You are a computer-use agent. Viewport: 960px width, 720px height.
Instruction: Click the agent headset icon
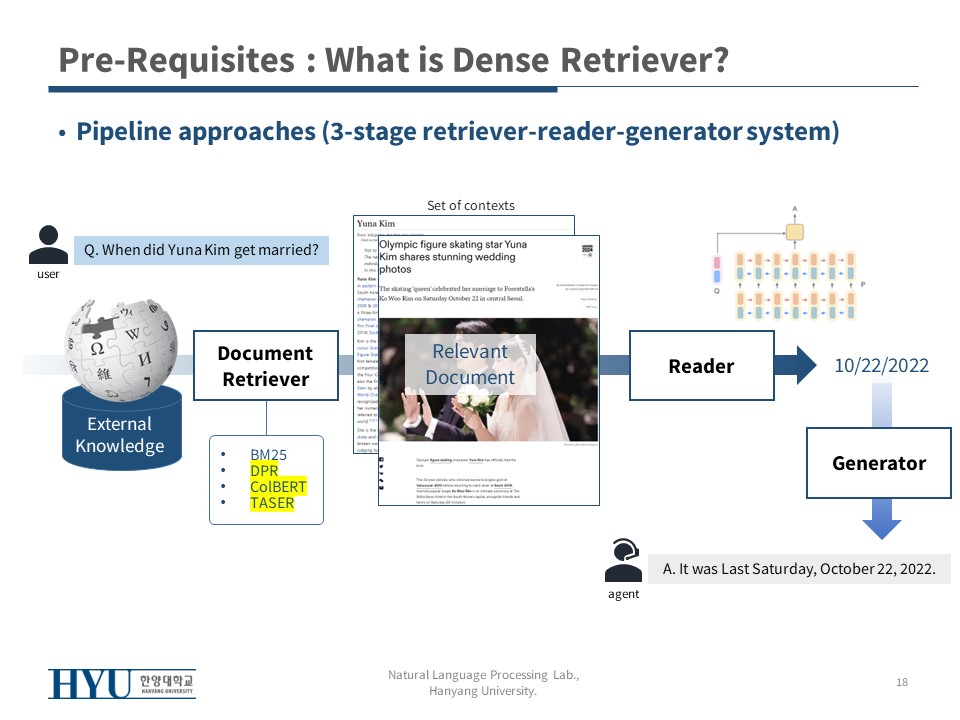(622, 562)
